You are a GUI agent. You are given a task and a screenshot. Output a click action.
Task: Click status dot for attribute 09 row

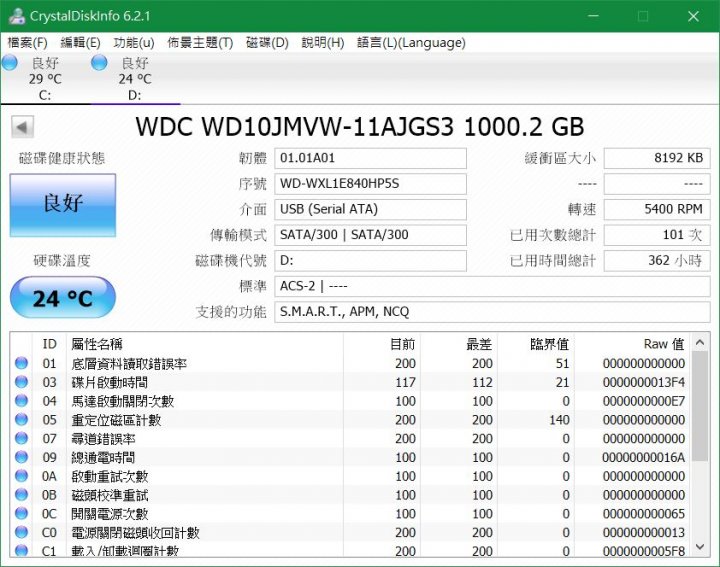coord(21,457)
